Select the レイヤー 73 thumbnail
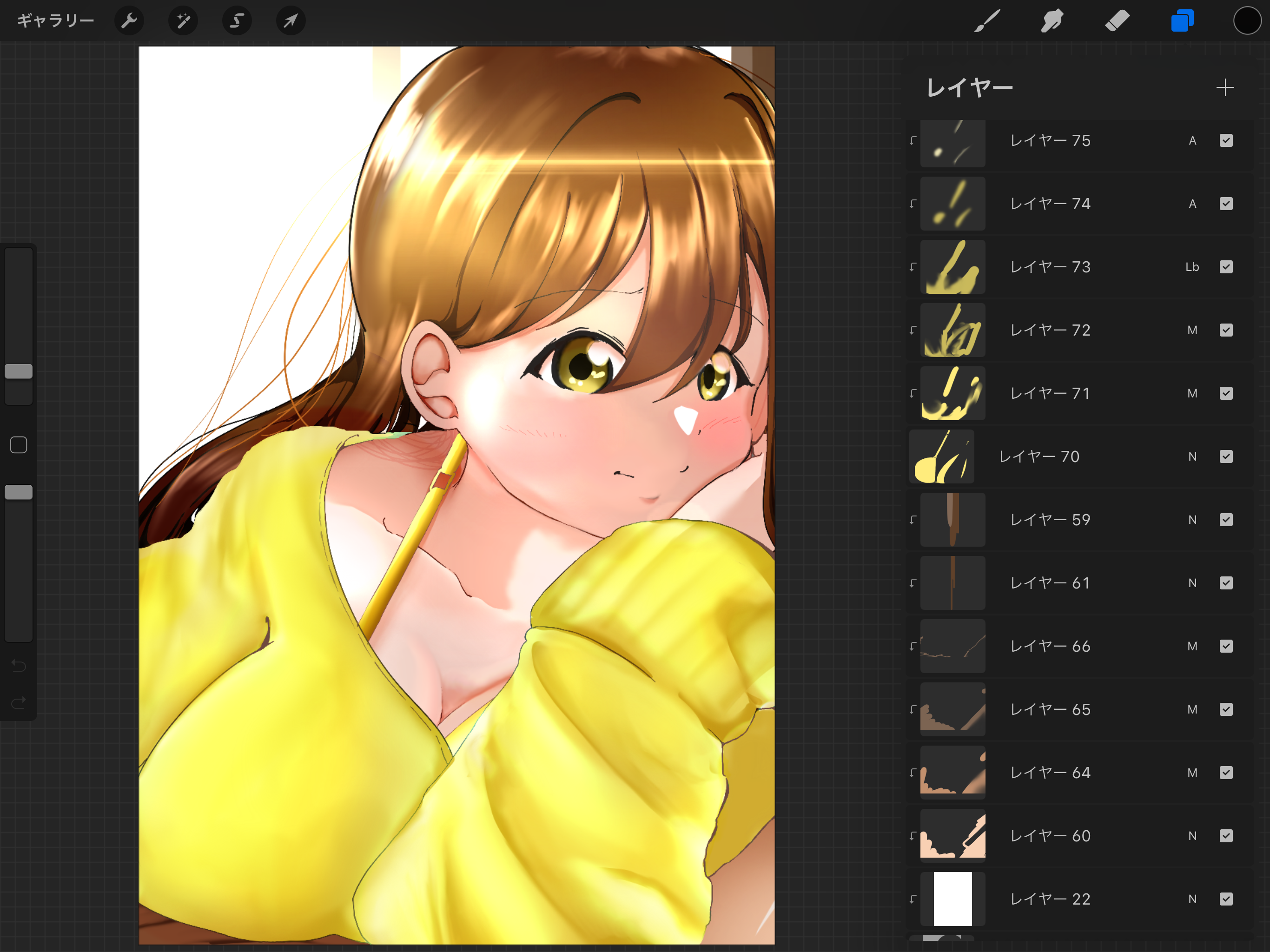This screenshot has width=1270, height=952. (x=952, y=267)
